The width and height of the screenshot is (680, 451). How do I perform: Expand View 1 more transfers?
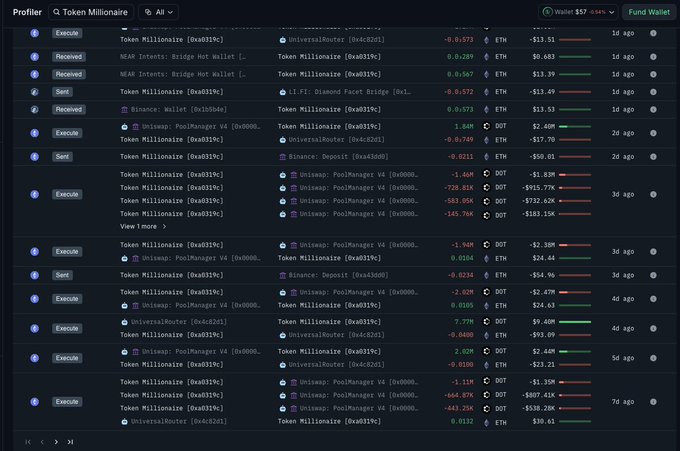[x=143, y=226]
